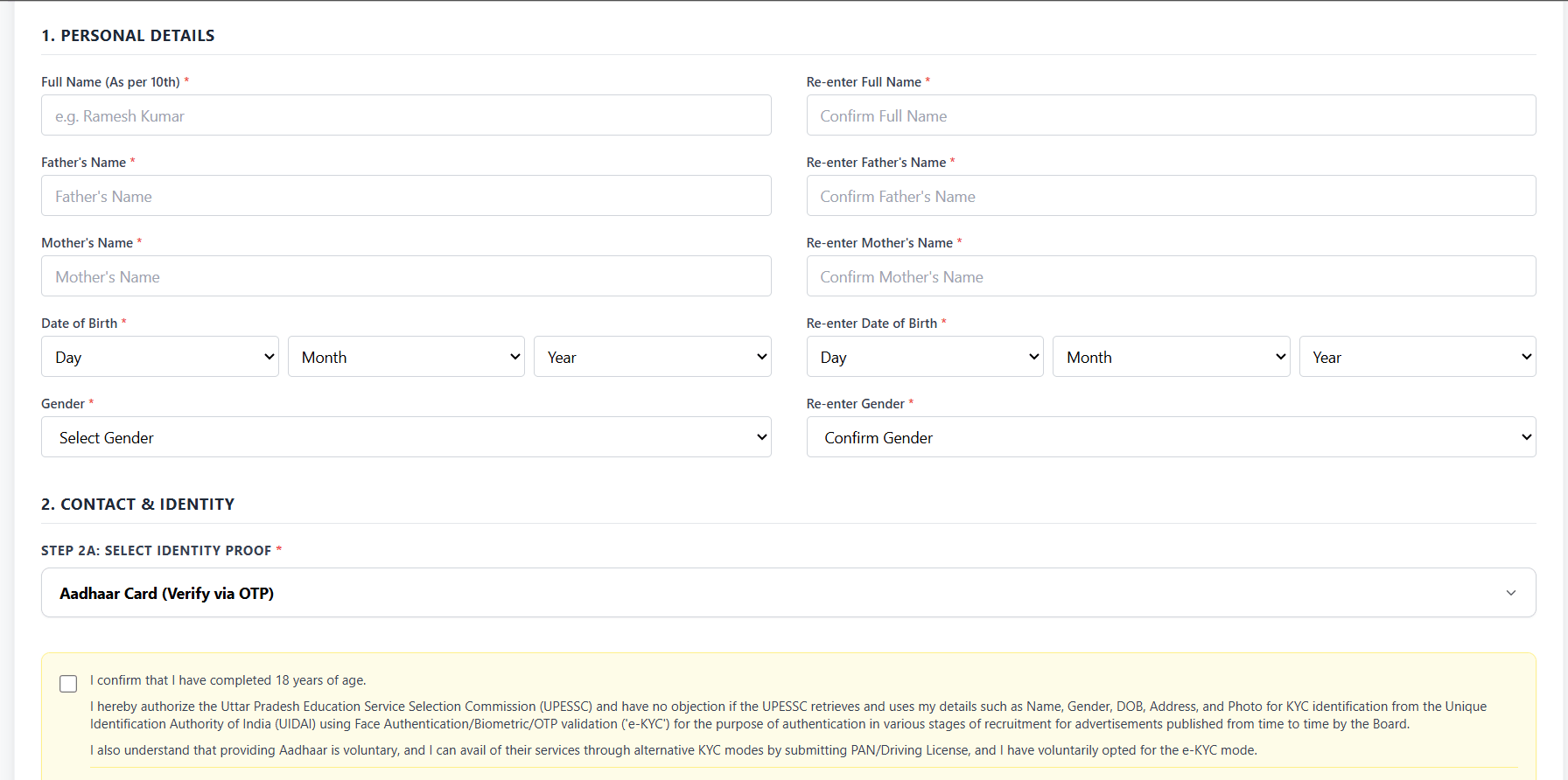
Task: Expand the Re-enter Date of Birth Month dropdown
Action: [x=1171, y=357]
